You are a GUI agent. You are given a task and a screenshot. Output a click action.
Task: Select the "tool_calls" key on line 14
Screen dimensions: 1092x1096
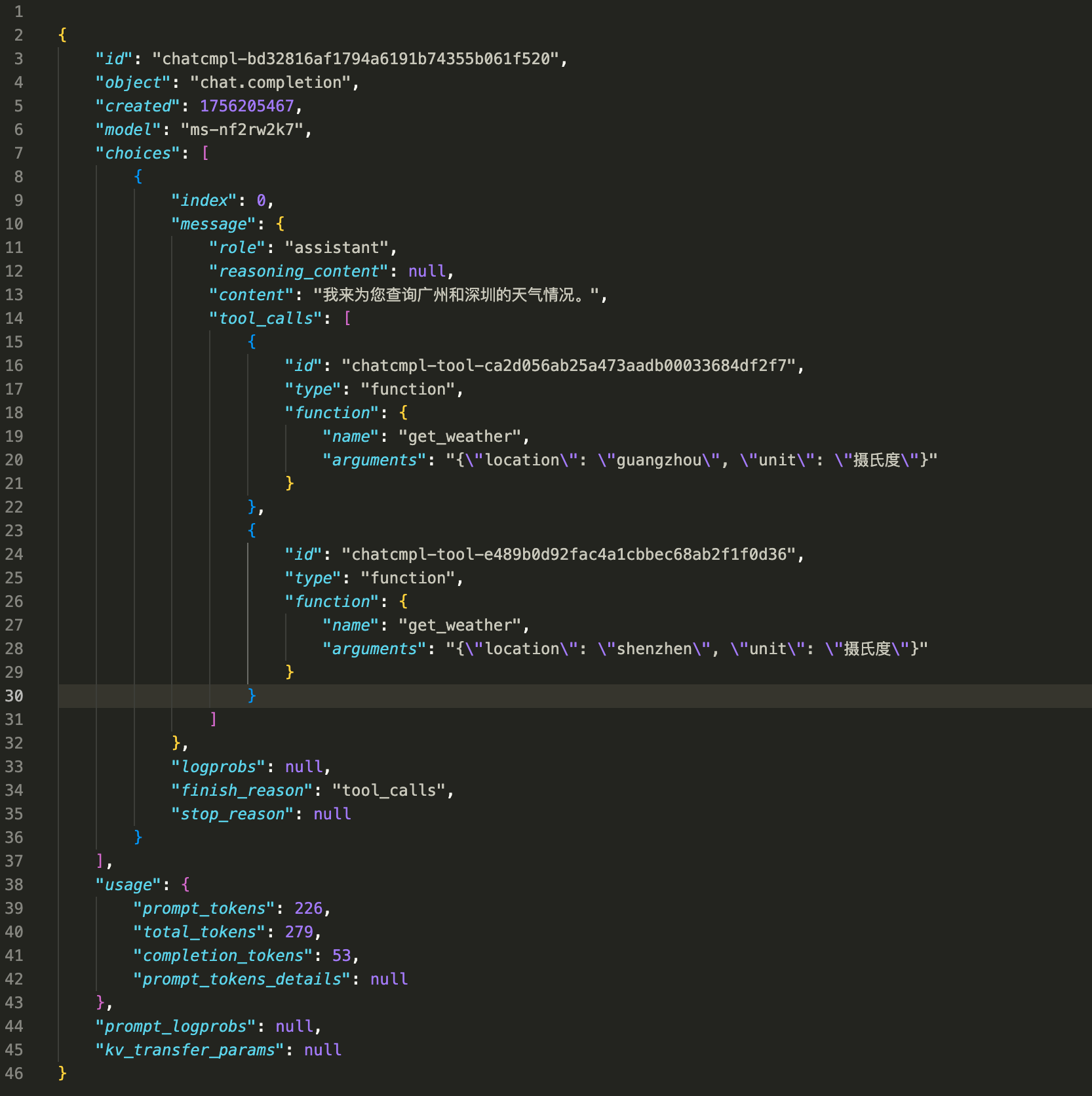[x=265, y=319]
